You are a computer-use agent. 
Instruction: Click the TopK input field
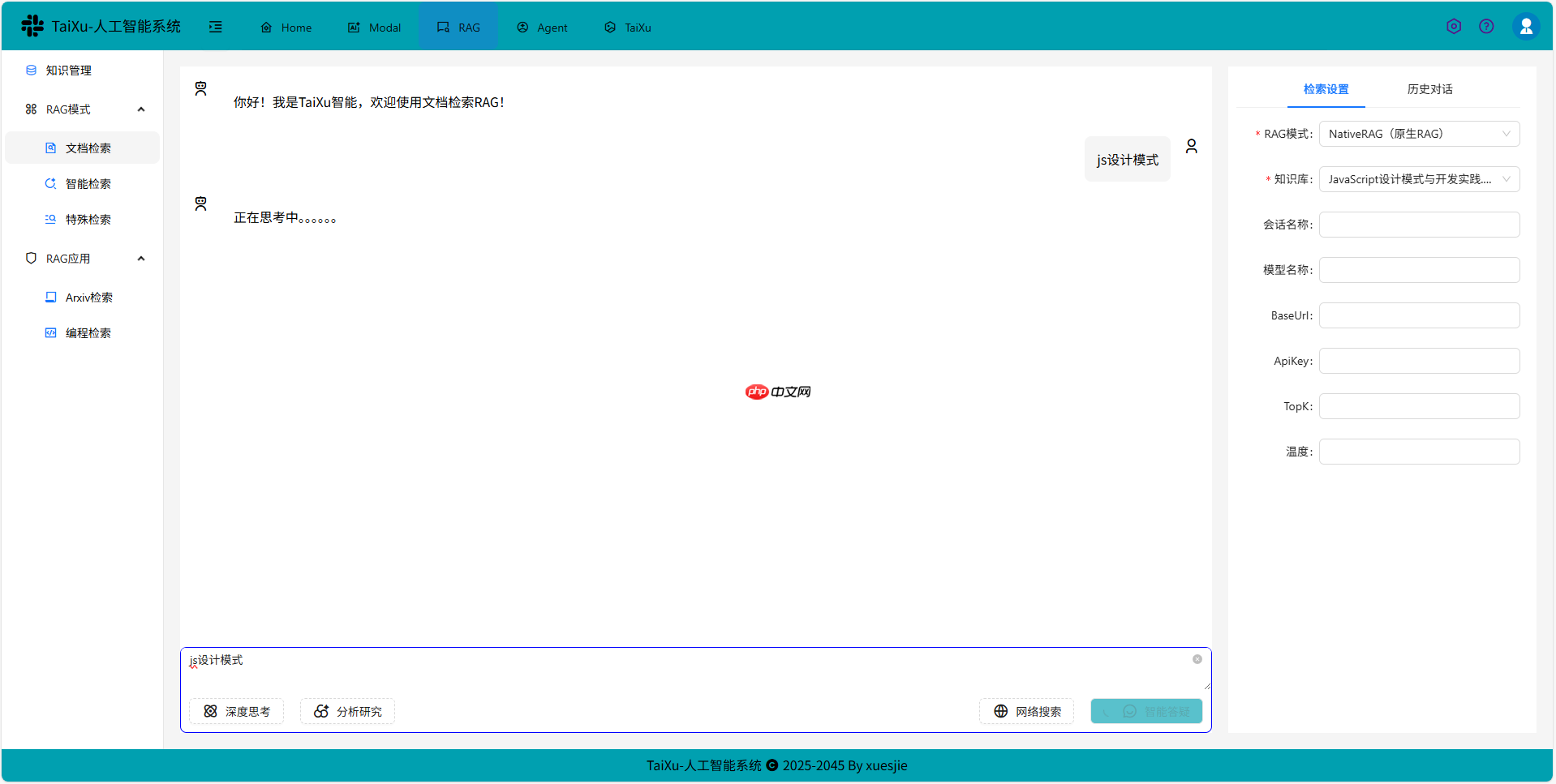tap(1418, 405)
